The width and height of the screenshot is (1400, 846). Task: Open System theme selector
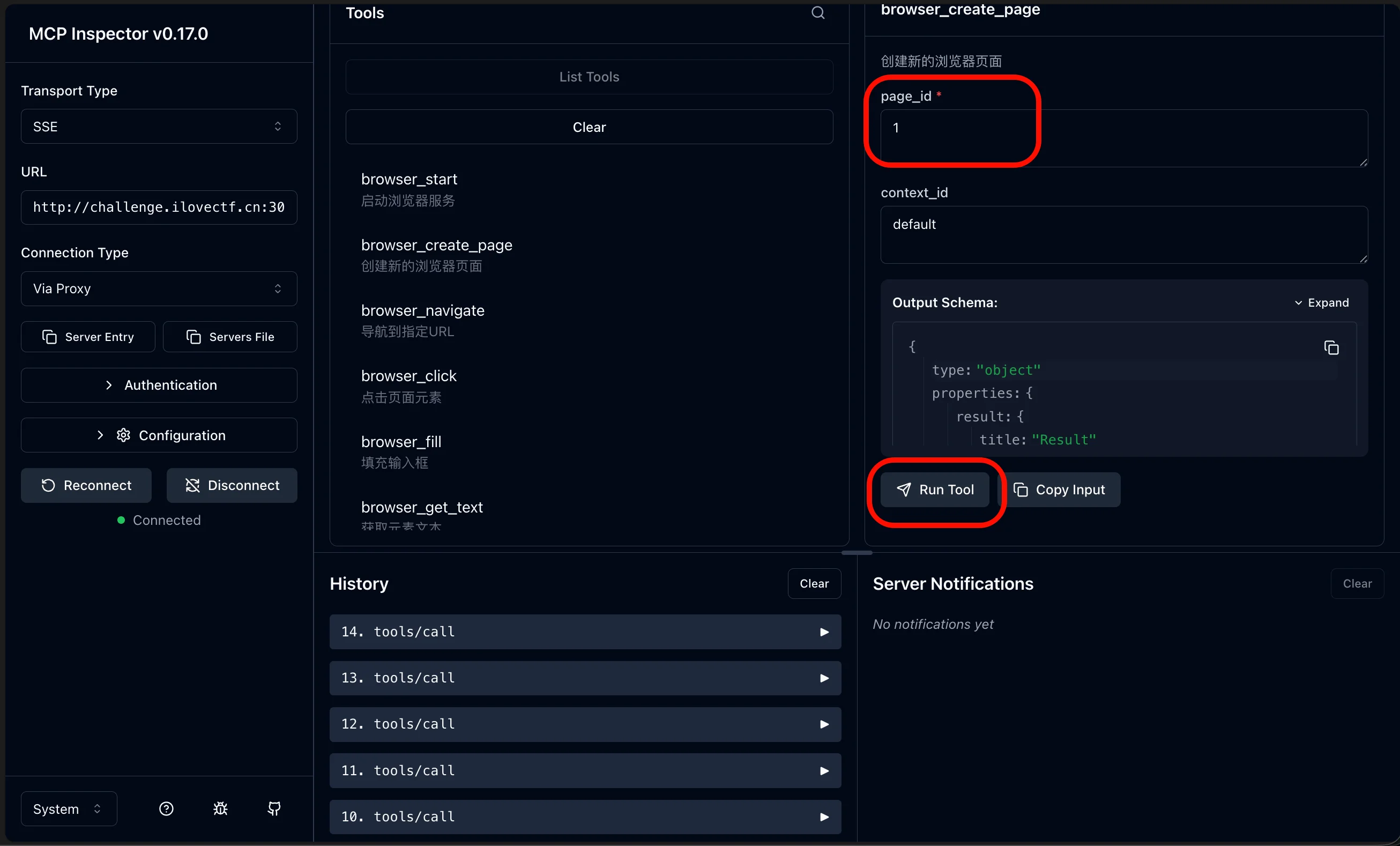(69, 808)
